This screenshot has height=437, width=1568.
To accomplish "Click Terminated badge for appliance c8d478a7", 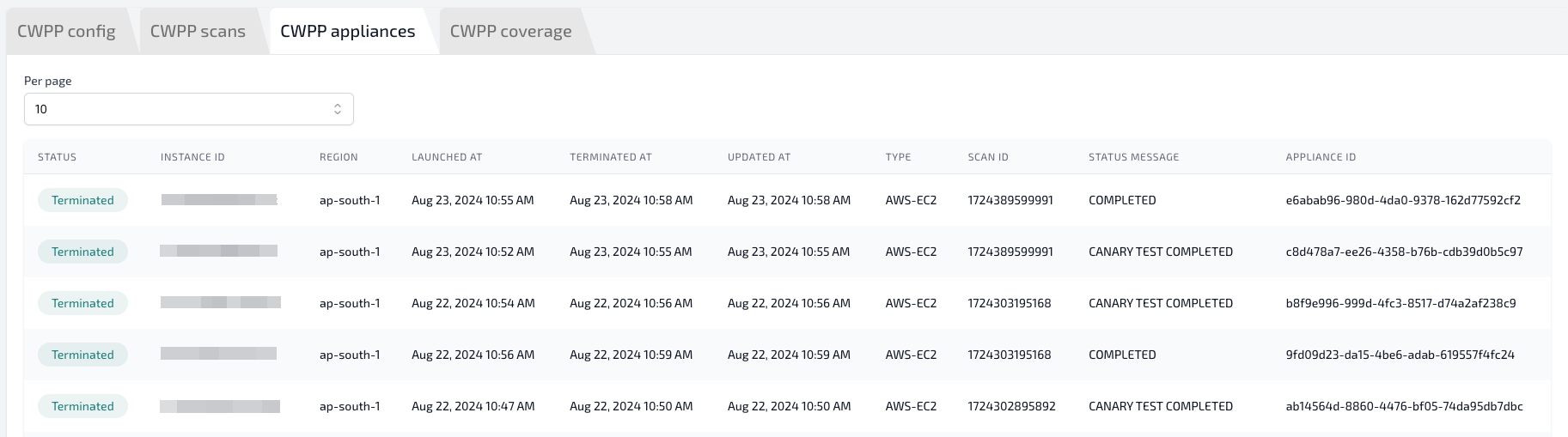I will (82, 252).
